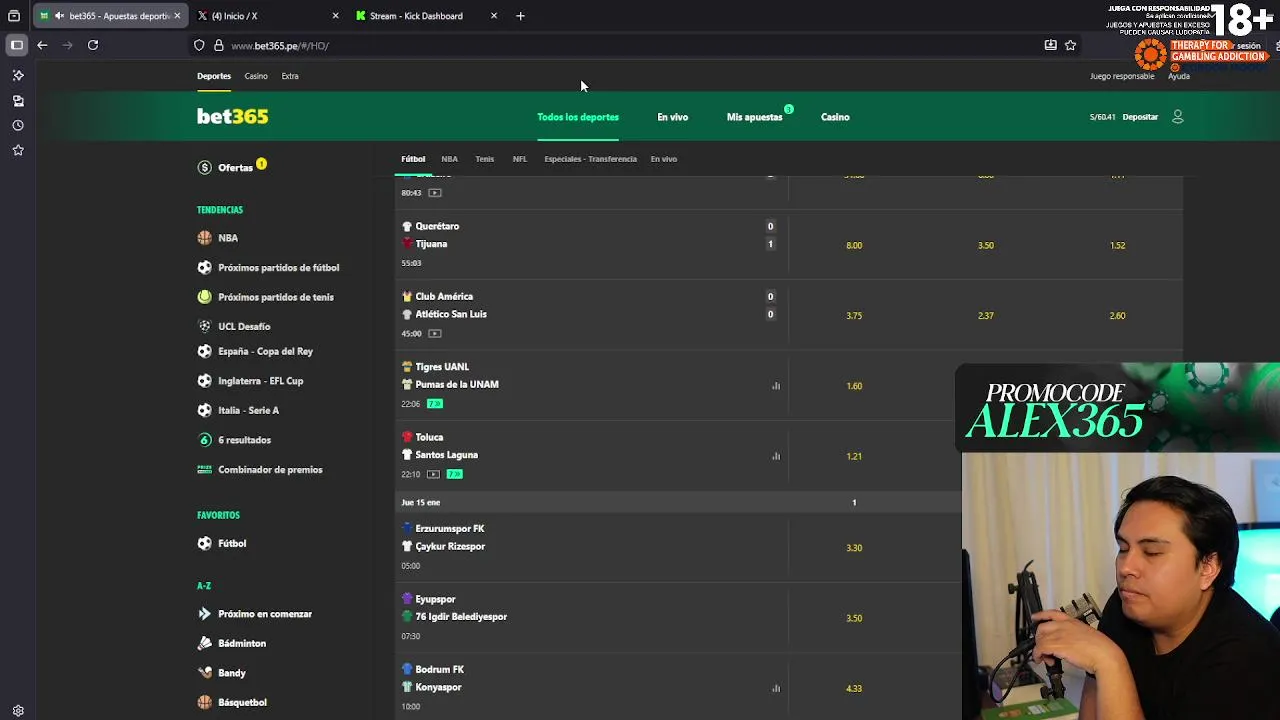Open España - Copa del Rey

coord(265,352)
